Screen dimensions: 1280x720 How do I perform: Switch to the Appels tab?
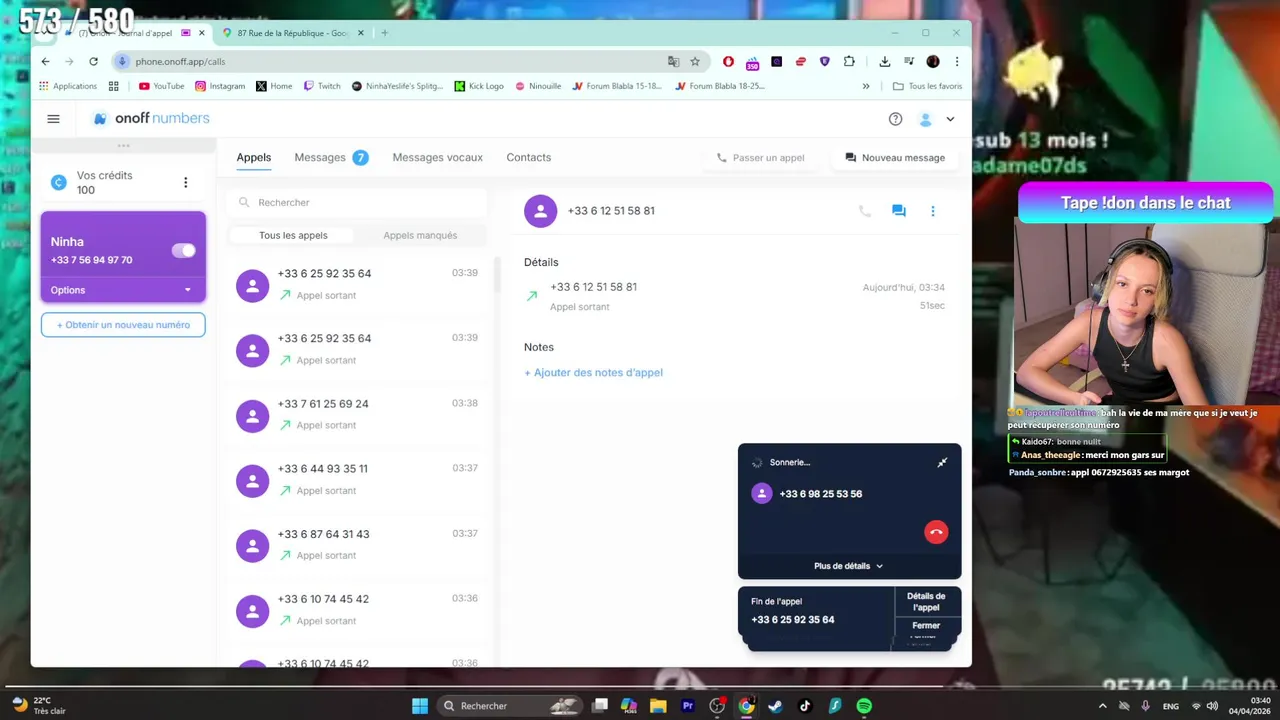click(254, 157)
